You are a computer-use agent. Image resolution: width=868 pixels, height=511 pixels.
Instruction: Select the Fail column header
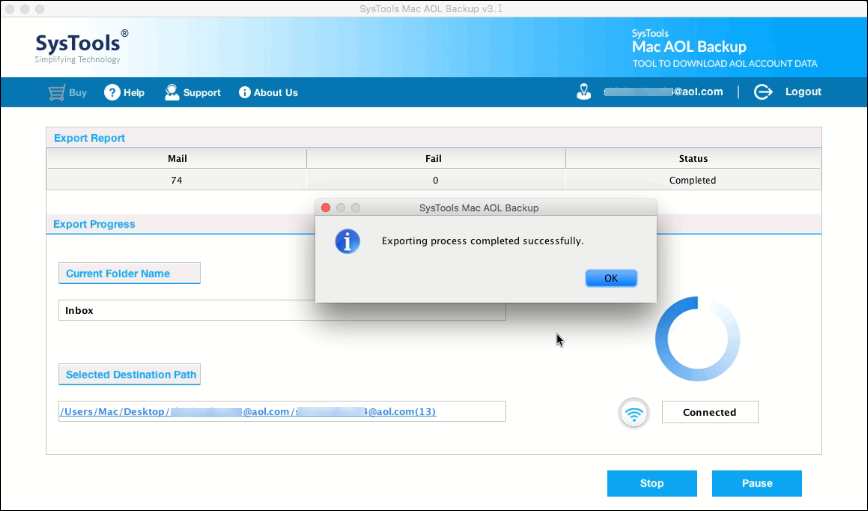click(x=436, y=158)
